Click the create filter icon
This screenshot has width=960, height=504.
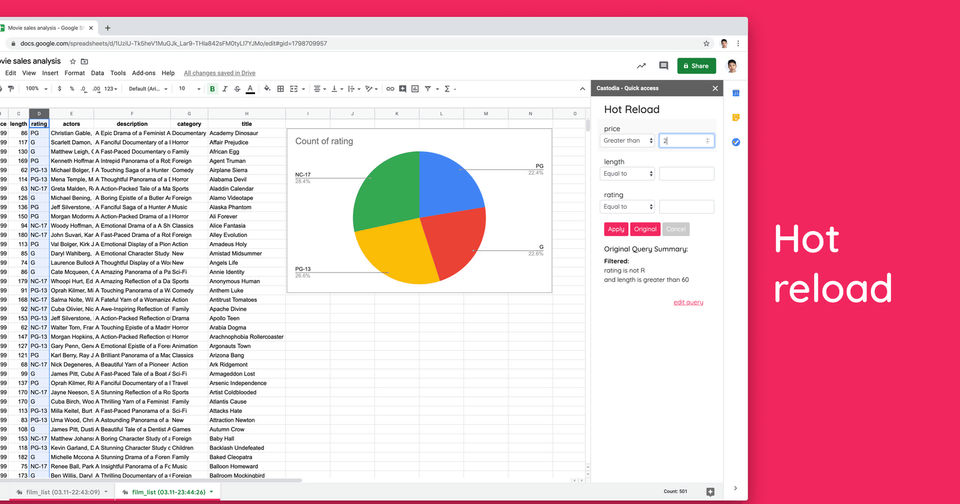(428, 89)
